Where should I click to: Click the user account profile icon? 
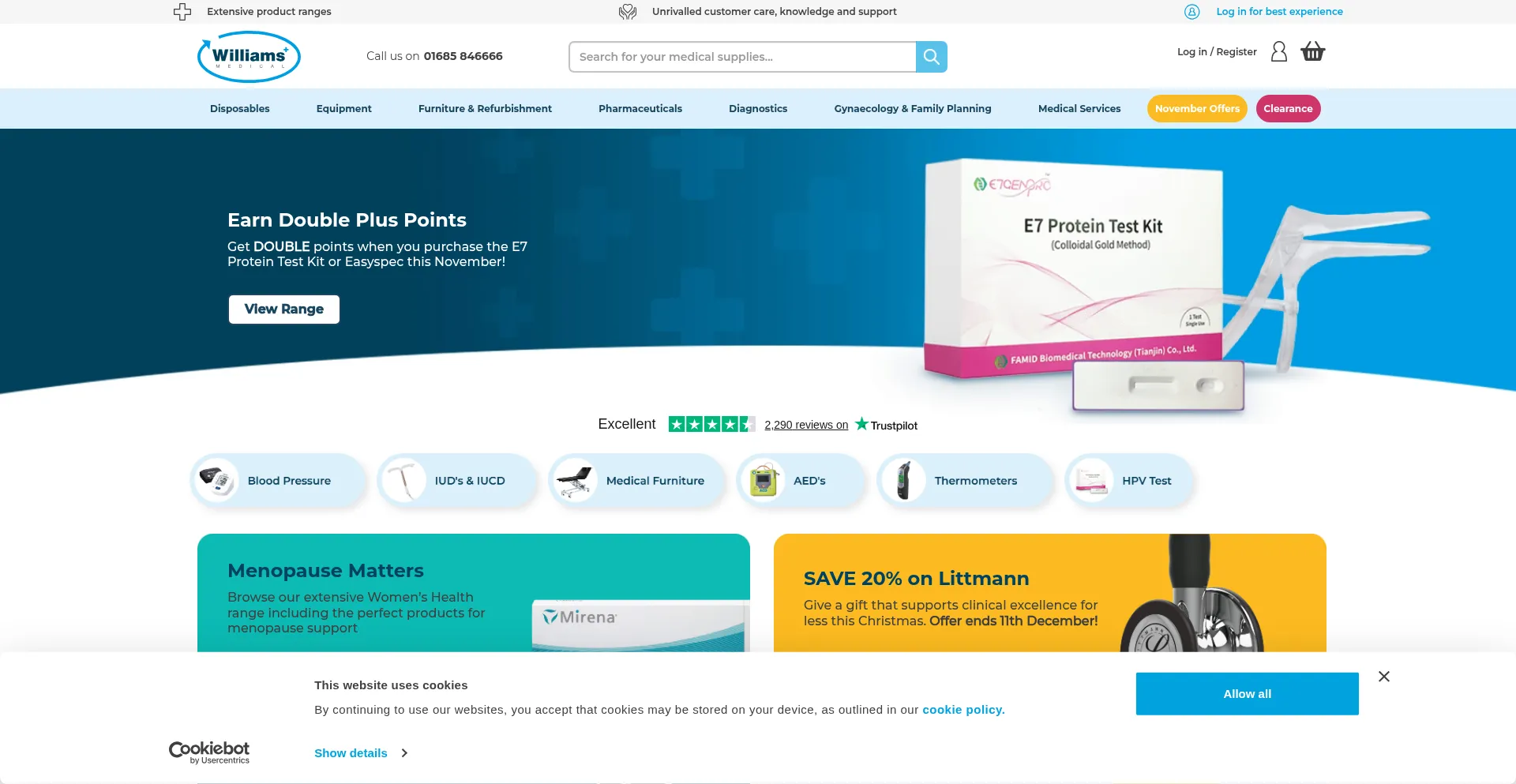point(1279,51)
